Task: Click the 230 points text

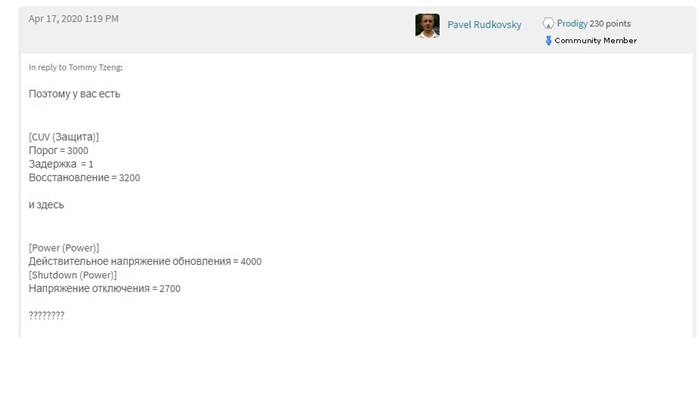Action: coord(610,23)
